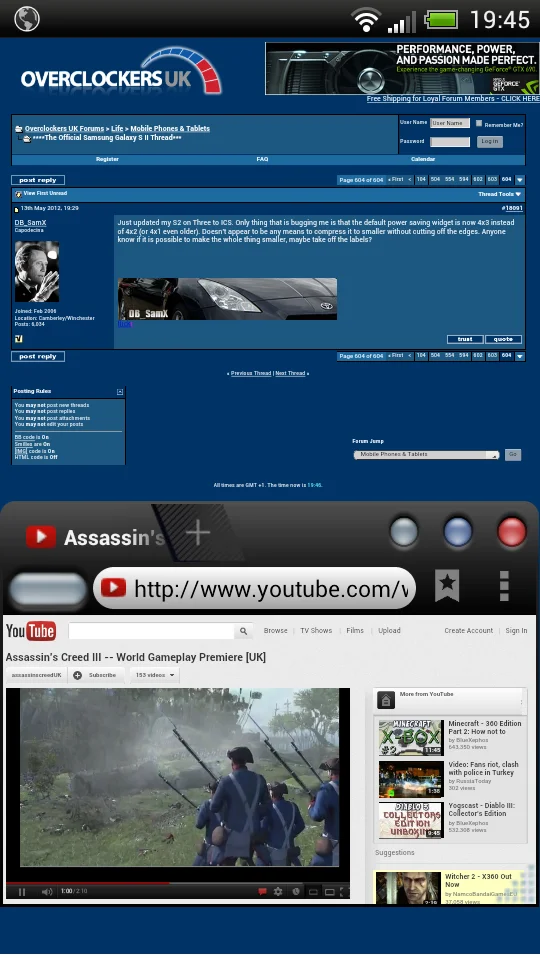Click the forum Password input field
The image size is (540, 960).
pos(450,141)
